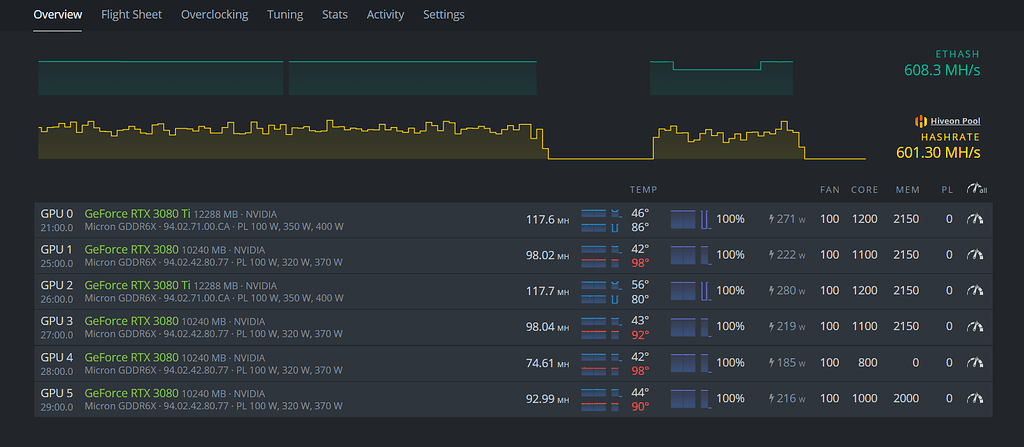Open overclock gauge icon for GPU 4
Screen dimensions: 1024x447
tap(975, 363)
